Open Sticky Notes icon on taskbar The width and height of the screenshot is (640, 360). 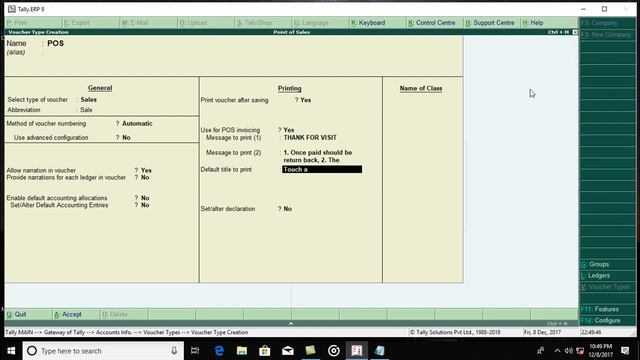pyautogui.click(x=311, y=351)
